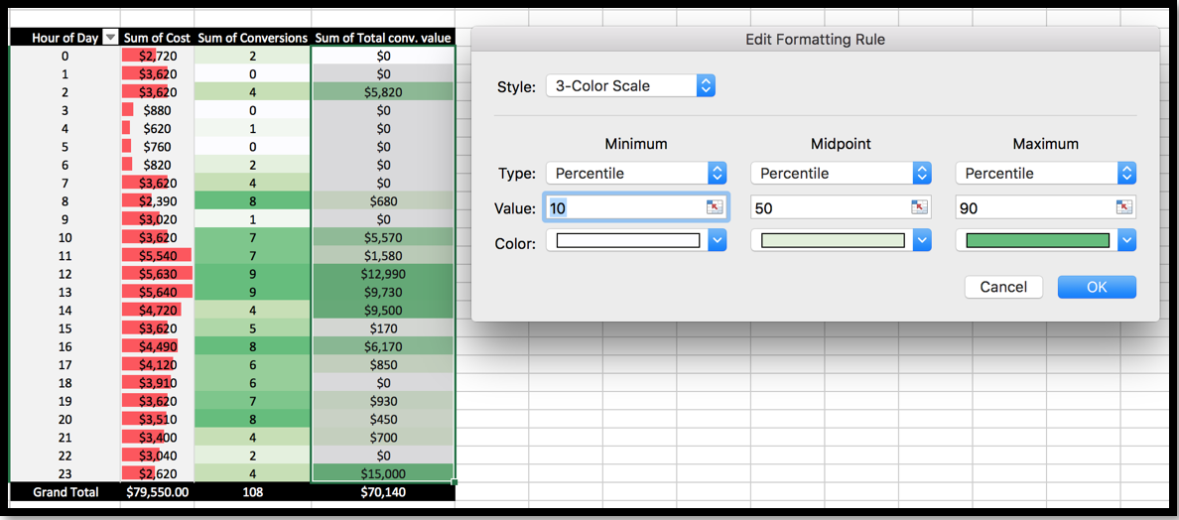
Task: Click the $12,990 conversion value cell
Action: [383, 274]
